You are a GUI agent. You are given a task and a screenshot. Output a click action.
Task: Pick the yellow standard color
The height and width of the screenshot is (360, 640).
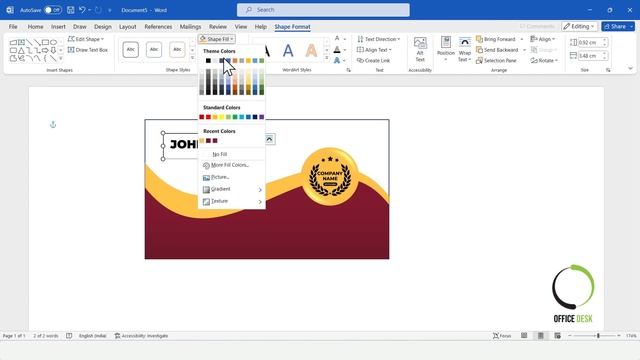[x=222, y=117]
